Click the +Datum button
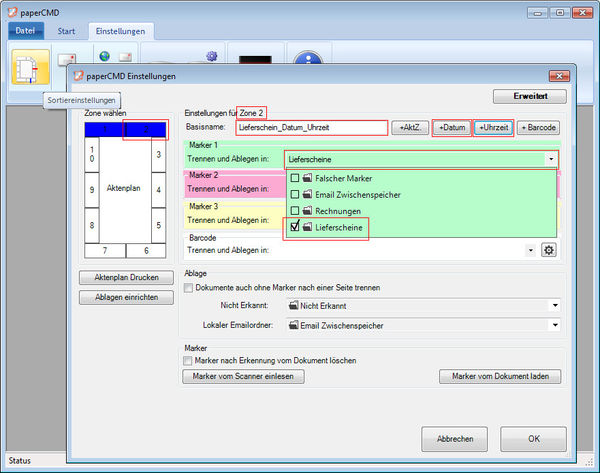This screenshot has width=600, height=473. pos(452,127)
